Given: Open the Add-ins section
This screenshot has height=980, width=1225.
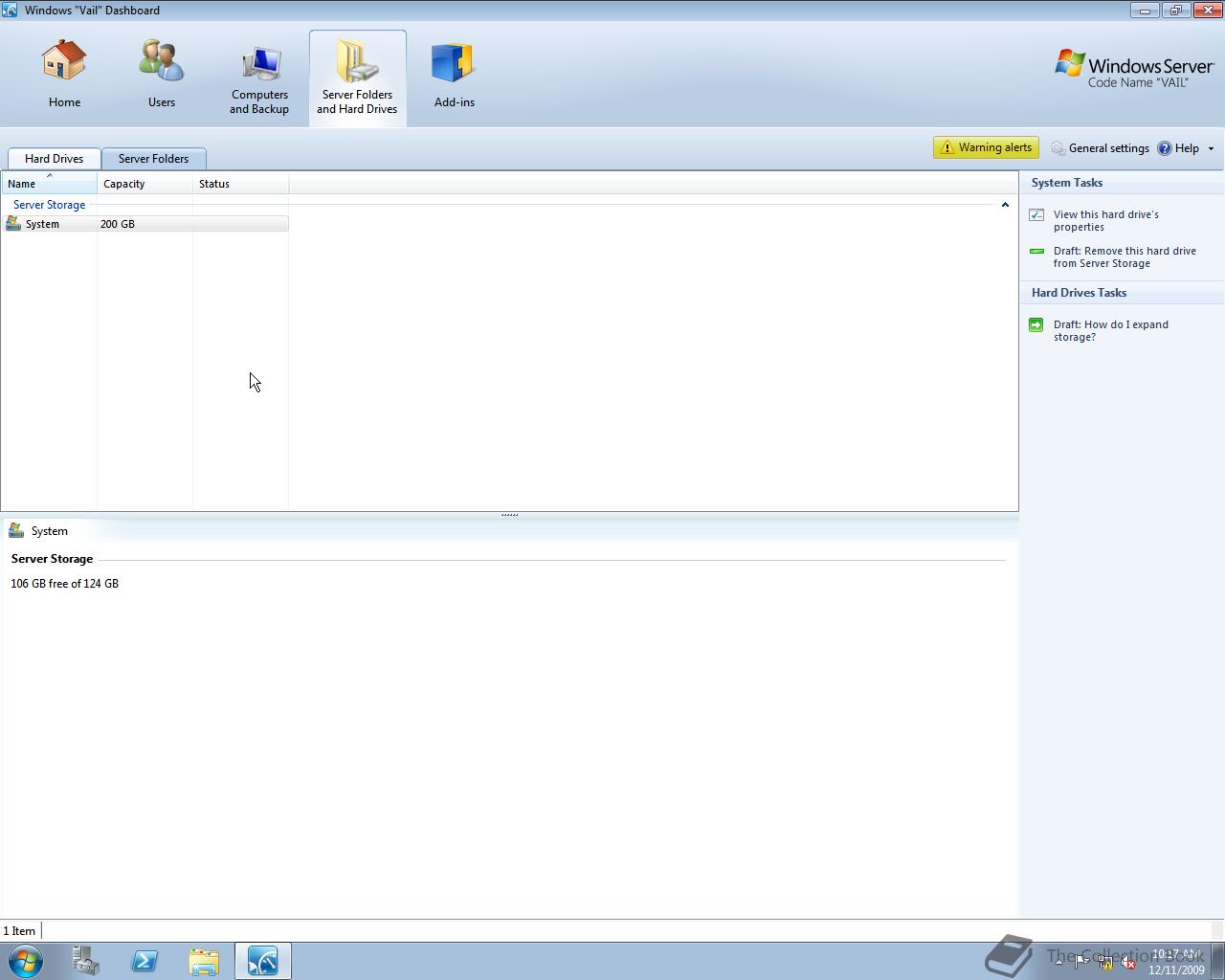Looking at the screenshot, I should point(454,75).
